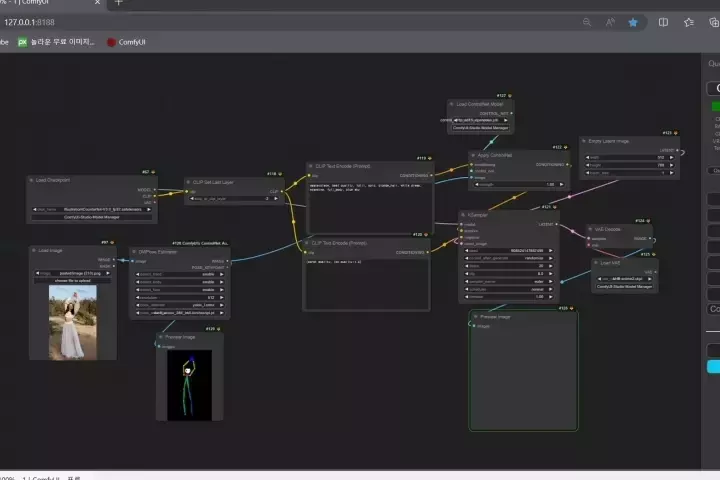Click ComfyUI-Studio-Model-Manager button in Load VAE
This screenshot has height=480, width=720.
tap(624, 287)
